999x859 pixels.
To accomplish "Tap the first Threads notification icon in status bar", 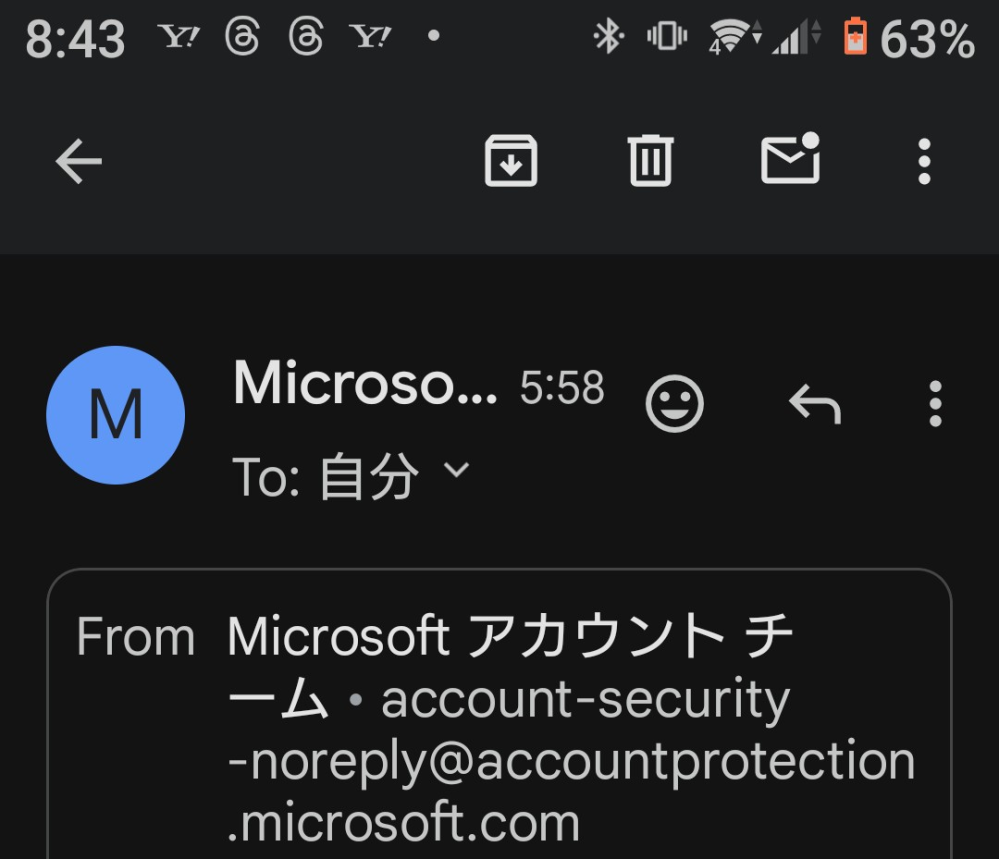I will pyautogui.click(x=242, y=36).
